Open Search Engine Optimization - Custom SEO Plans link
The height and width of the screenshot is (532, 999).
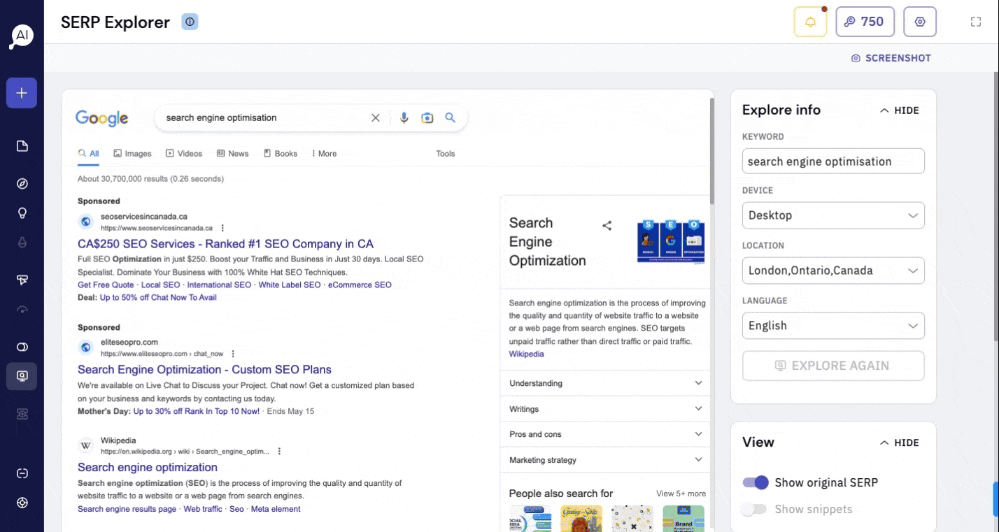205,370
